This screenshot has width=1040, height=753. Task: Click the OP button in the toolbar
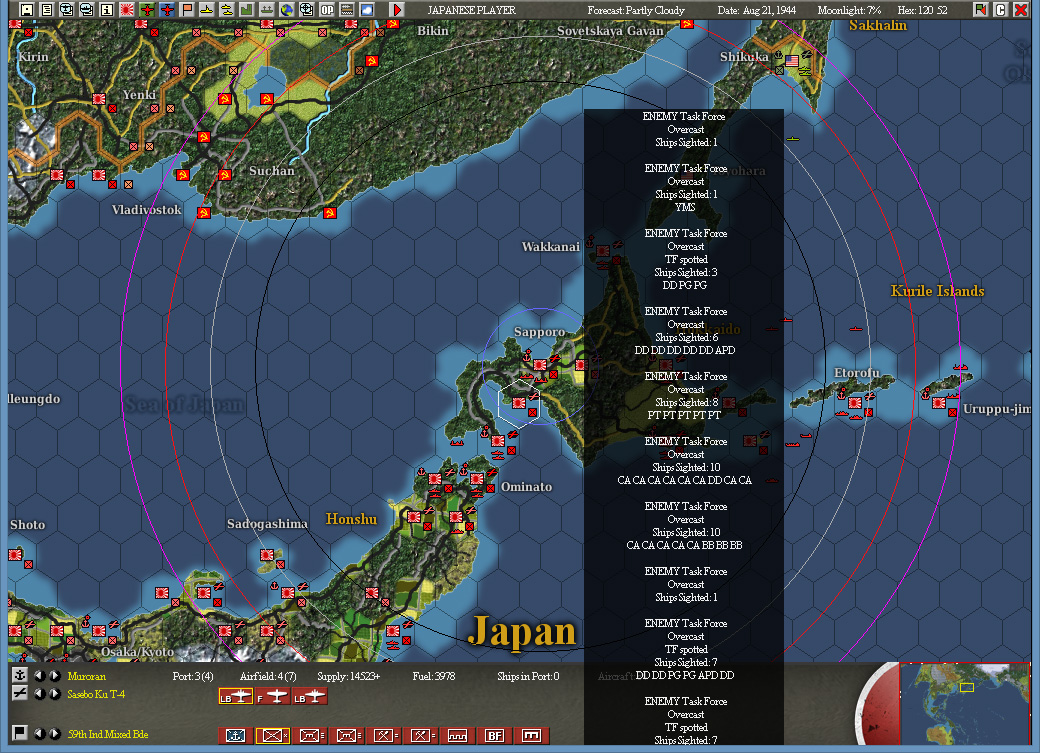pyautogui.click(x=327, y=9)
